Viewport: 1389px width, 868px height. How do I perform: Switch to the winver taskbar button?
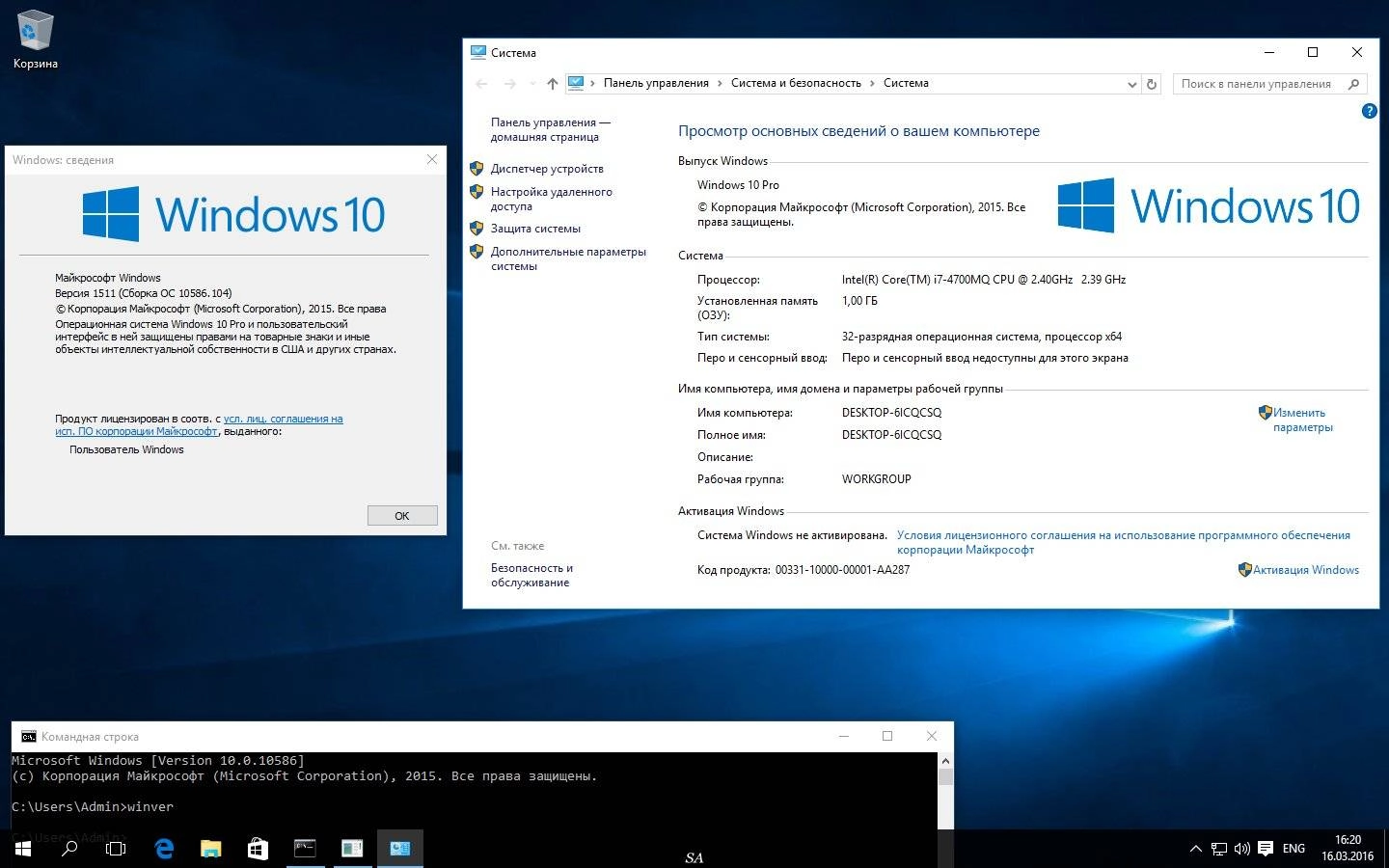tap(352, 849)
